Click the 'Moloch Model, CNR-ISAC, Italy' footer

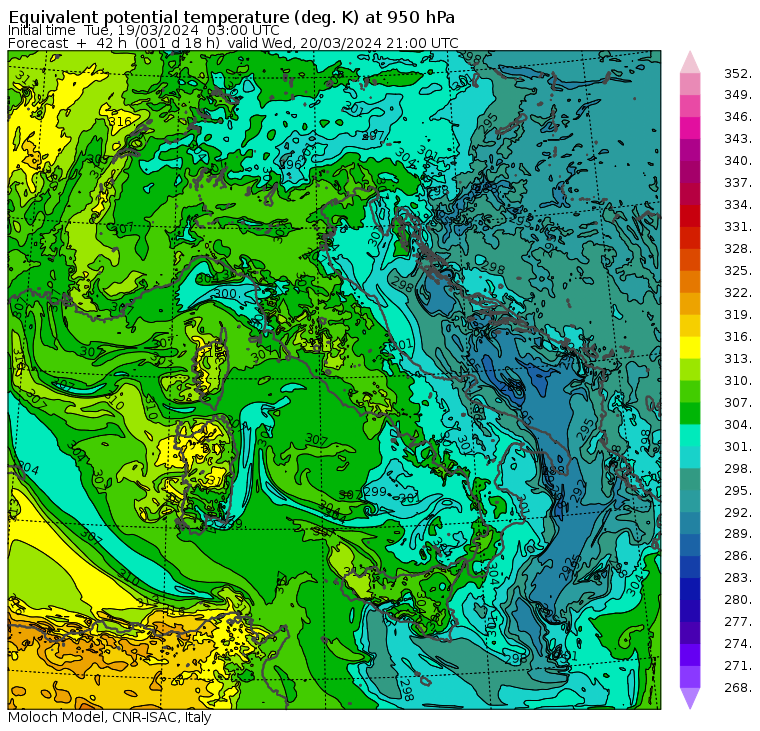tap(110, 717)
